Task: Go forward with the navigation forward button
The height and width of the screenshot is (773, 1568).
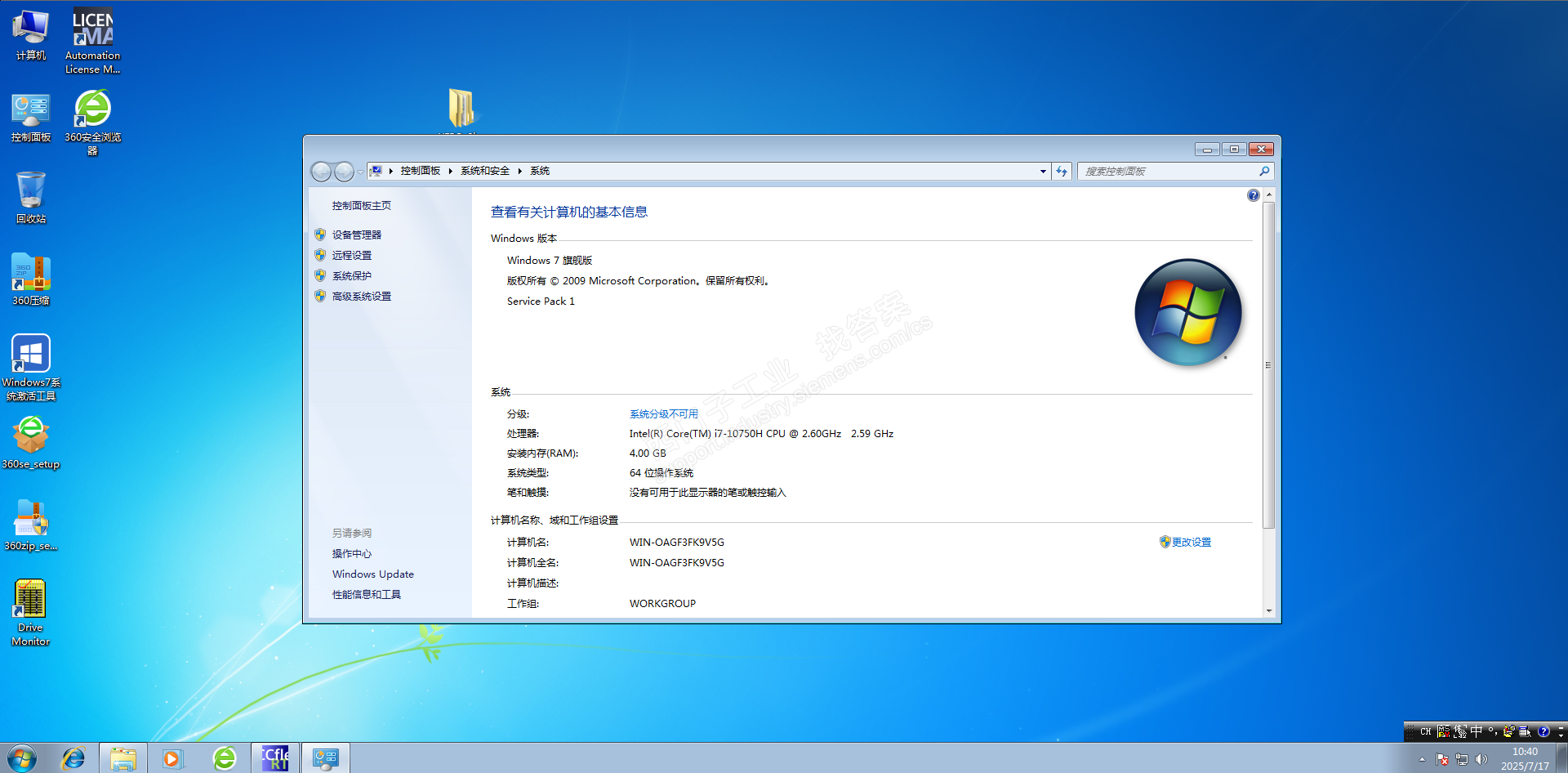Action: click(x=345, y=172)
